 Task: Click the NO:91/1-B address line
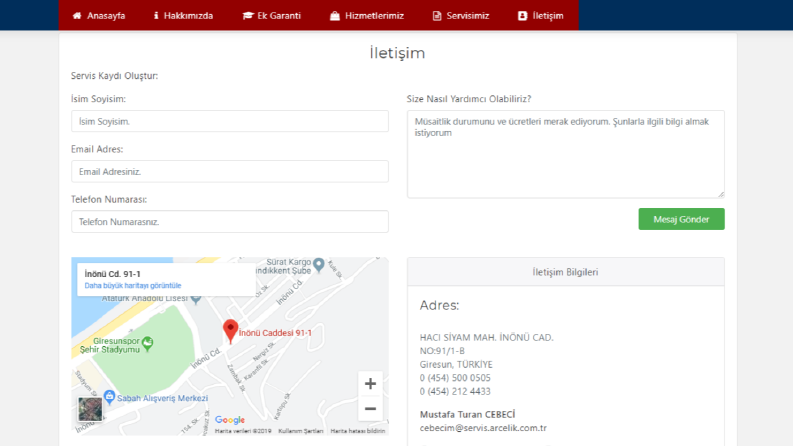point(442,350)
